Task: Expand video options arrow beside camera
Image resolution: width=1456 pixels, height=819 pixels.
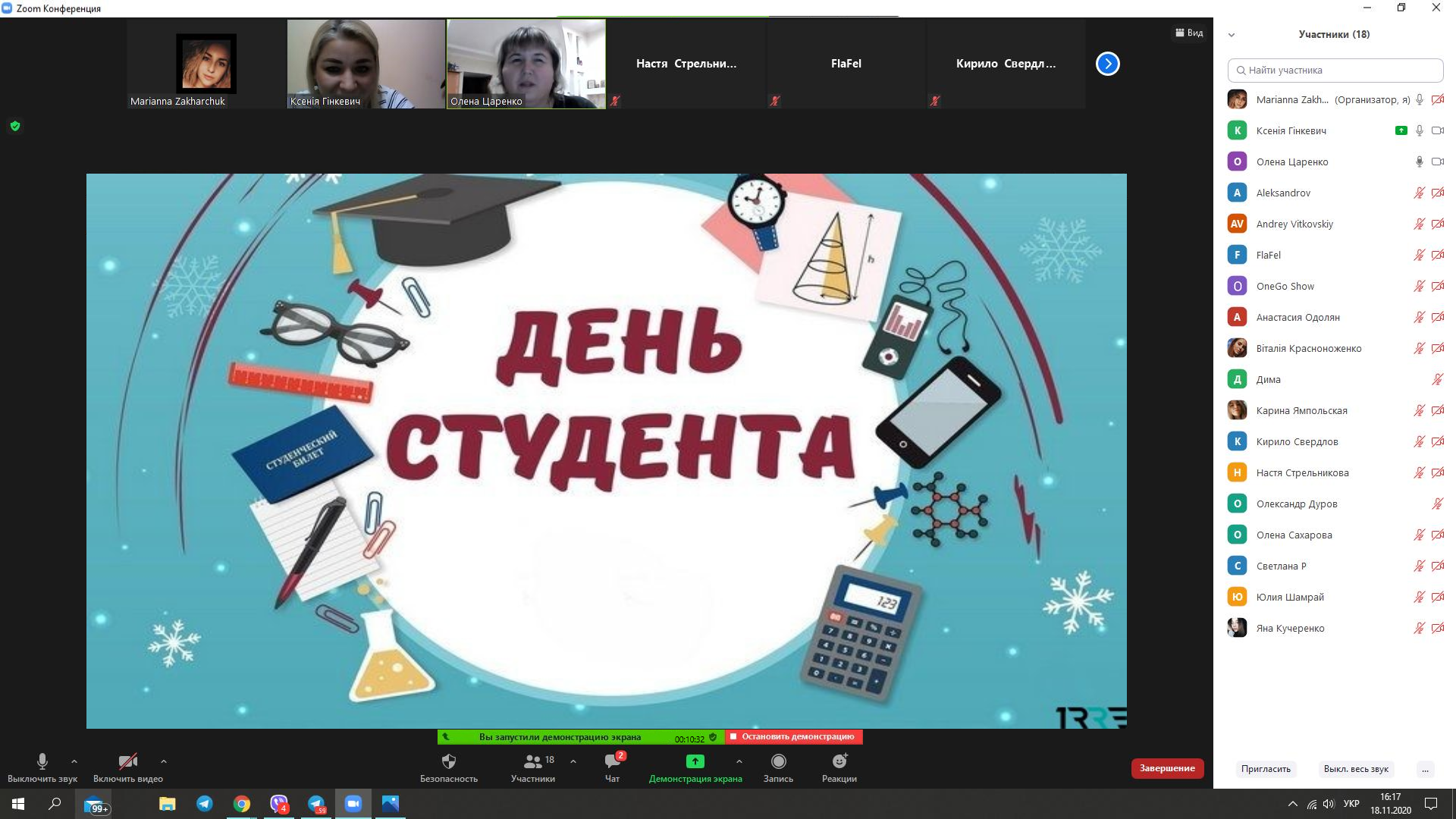Action: pyautogui.click(x=164, y=761)
